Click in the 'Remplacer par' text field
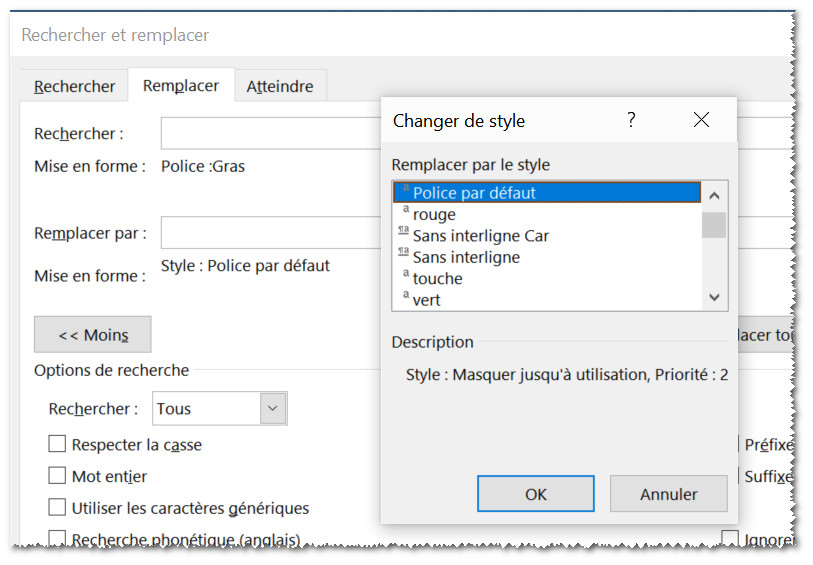 (270, 233)
